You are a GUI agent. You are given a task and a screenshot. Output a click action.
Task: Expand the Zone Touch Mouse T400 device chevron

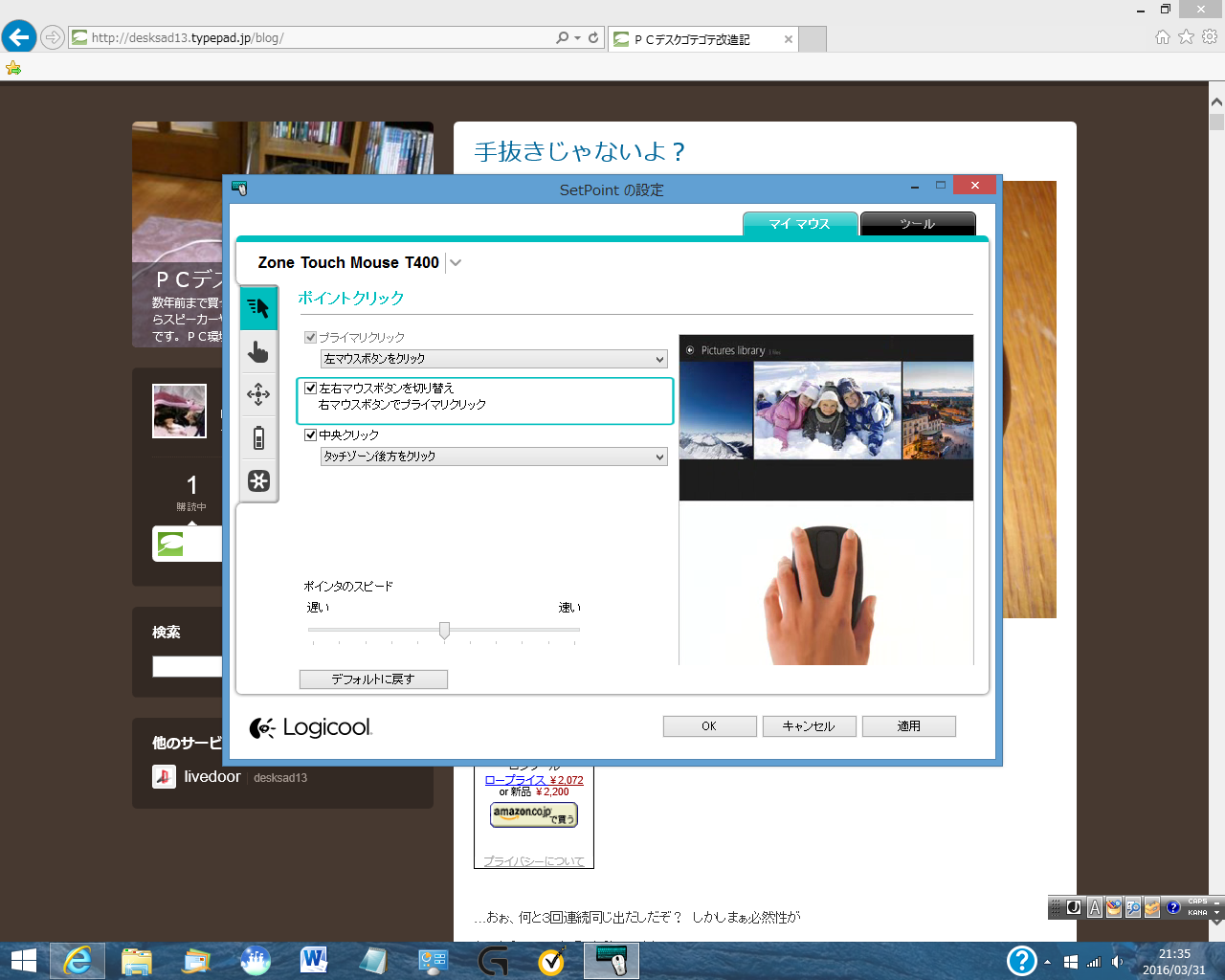coord(456,263)
